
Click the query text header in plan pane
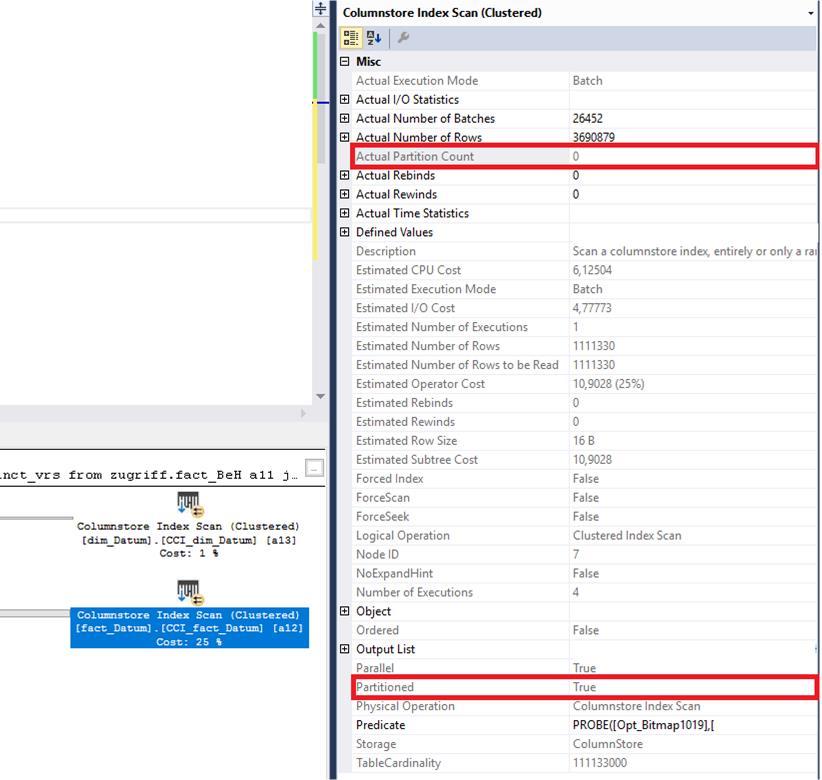tap(150, 475)
